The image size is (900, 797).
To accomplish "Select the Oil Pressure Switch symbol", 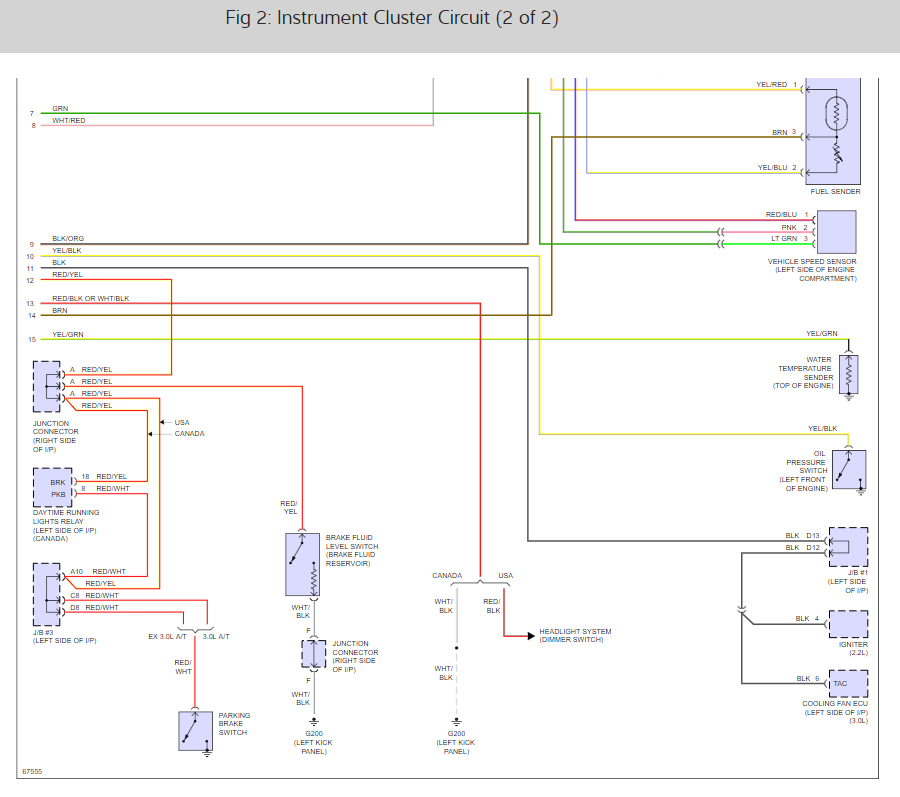I will pos(849,469).
